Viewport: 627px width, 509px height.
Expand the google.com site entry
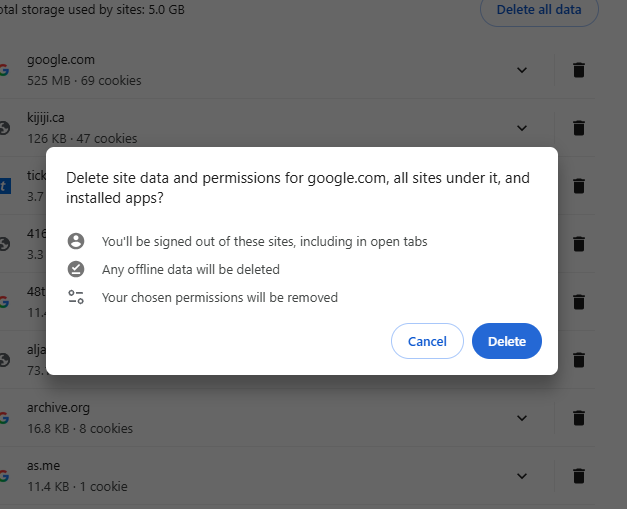coord(521,70)
